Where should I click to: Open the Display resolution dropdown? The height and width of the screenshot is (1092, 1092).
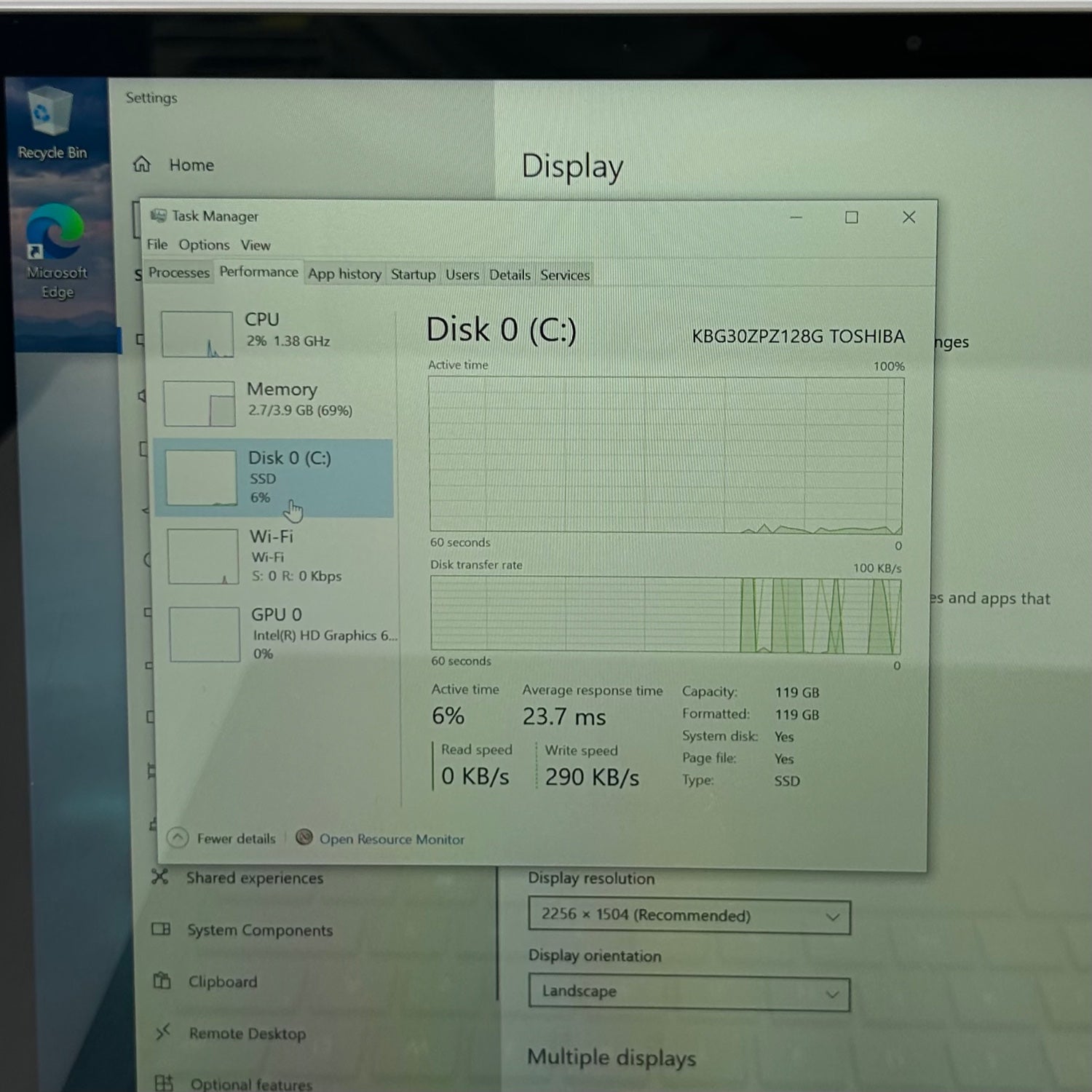tap(689, 916)
